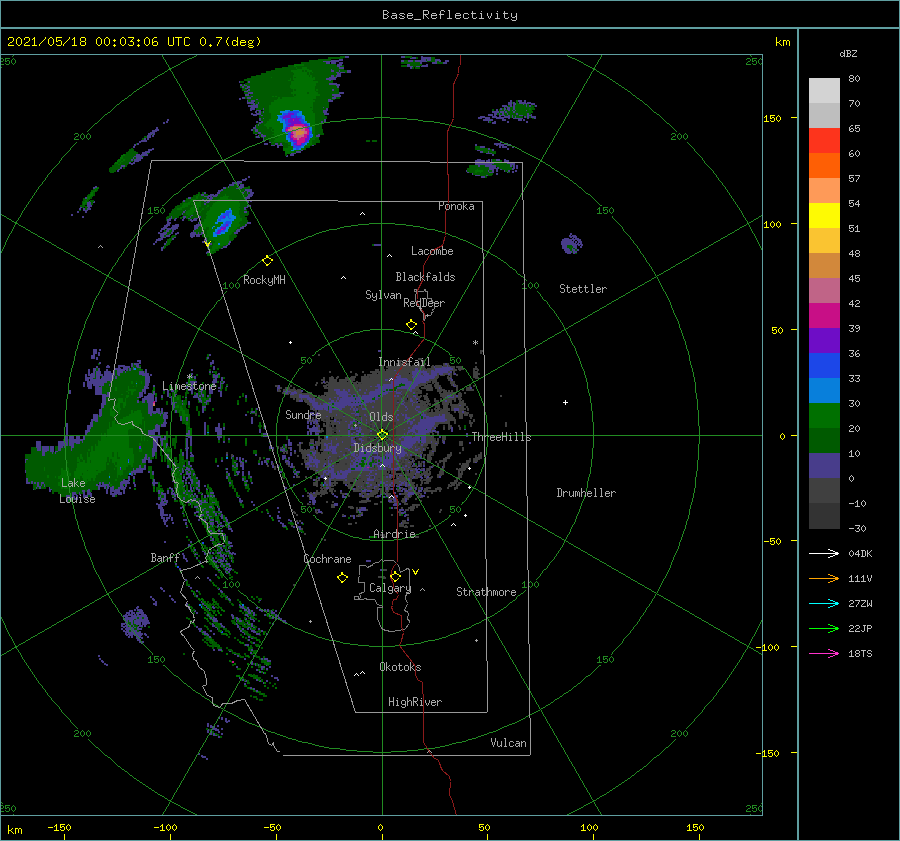Select the bright green 20-30 dBZ swatch

pyautogui.click(x=824, y=416)
